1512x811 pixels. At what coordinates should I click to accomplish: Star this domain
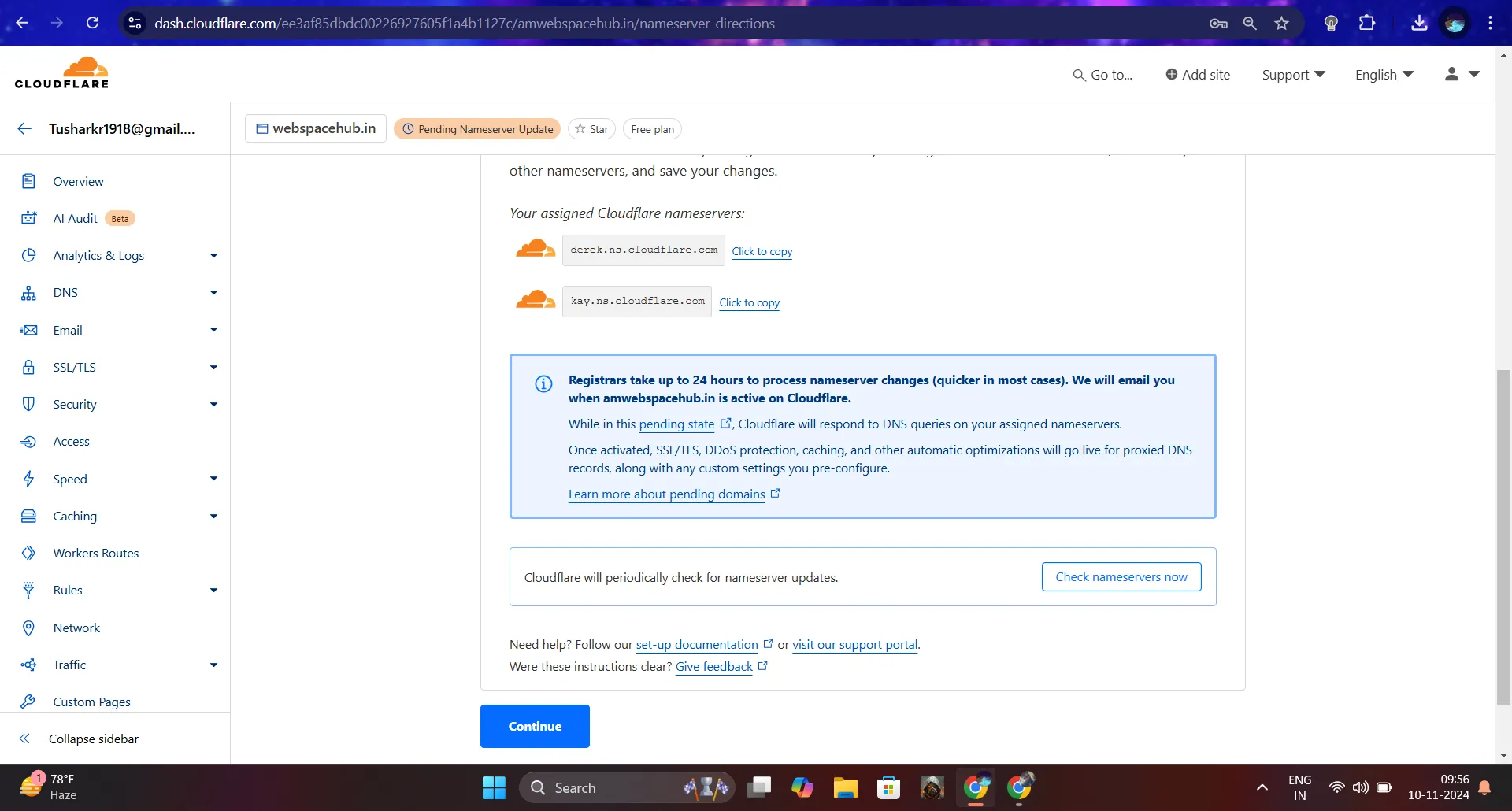pos(591,129)
